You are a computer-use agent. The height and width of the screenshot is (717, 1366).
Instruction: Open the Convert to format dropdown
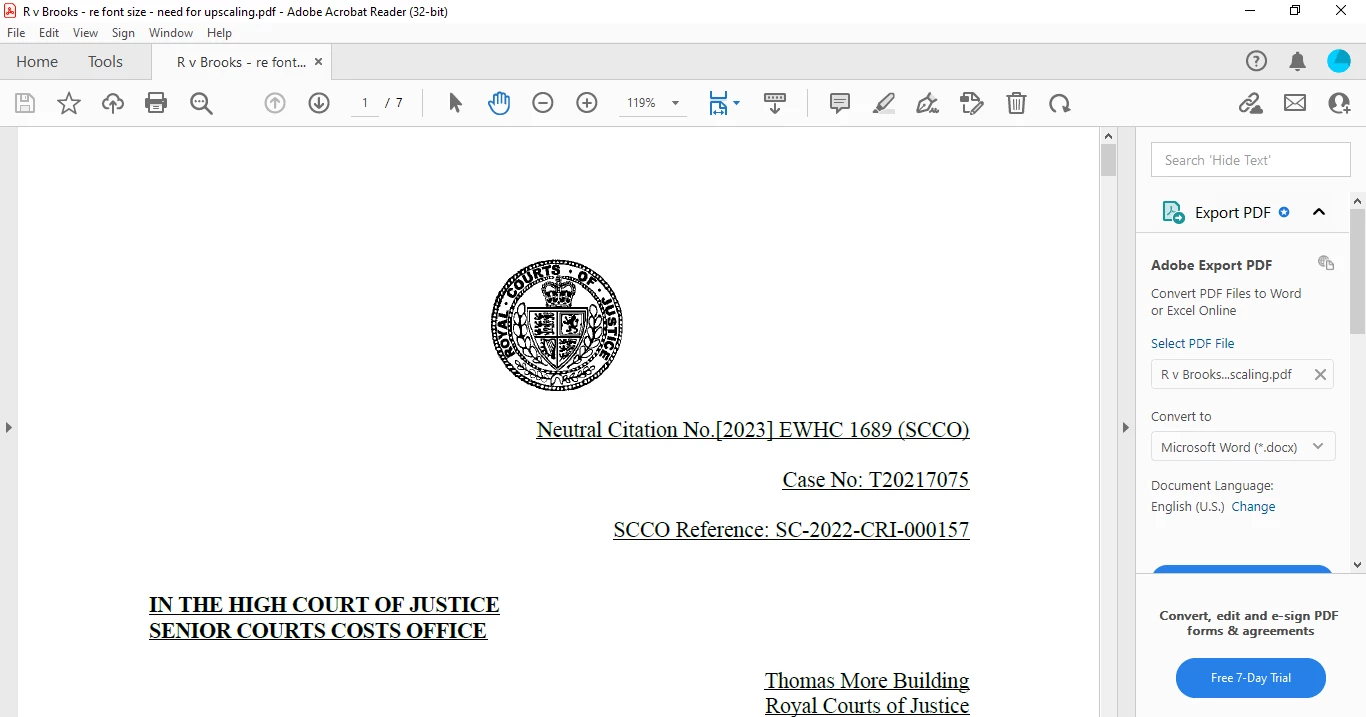[1242, 447]
